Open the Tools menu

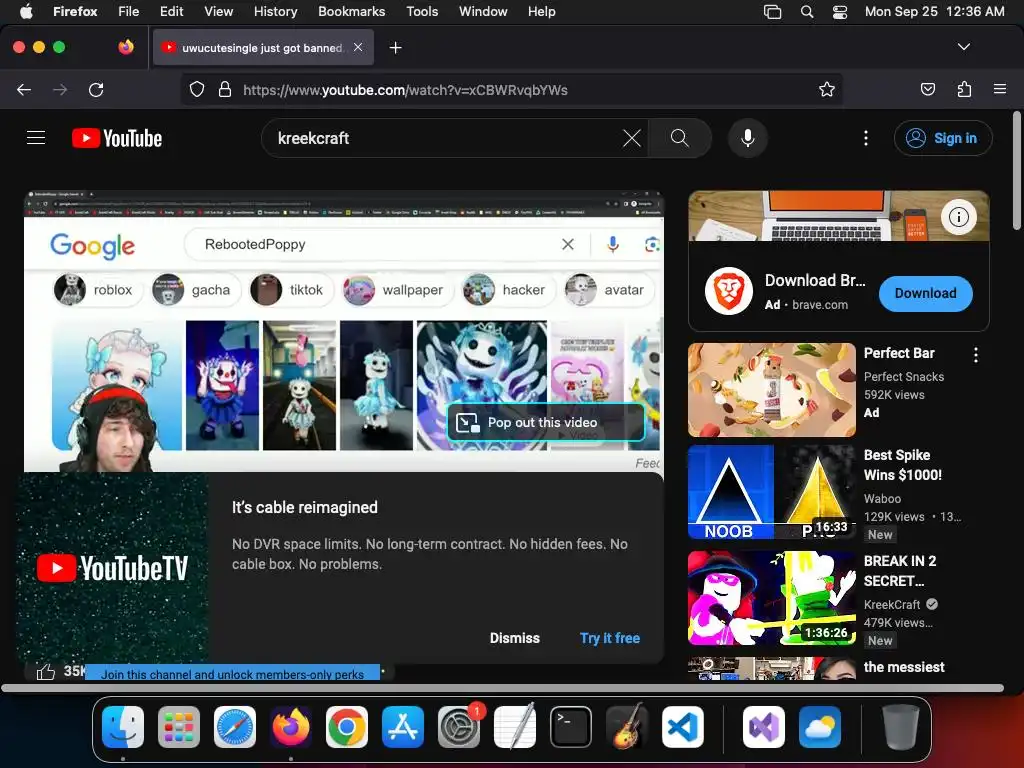[422, 11]
